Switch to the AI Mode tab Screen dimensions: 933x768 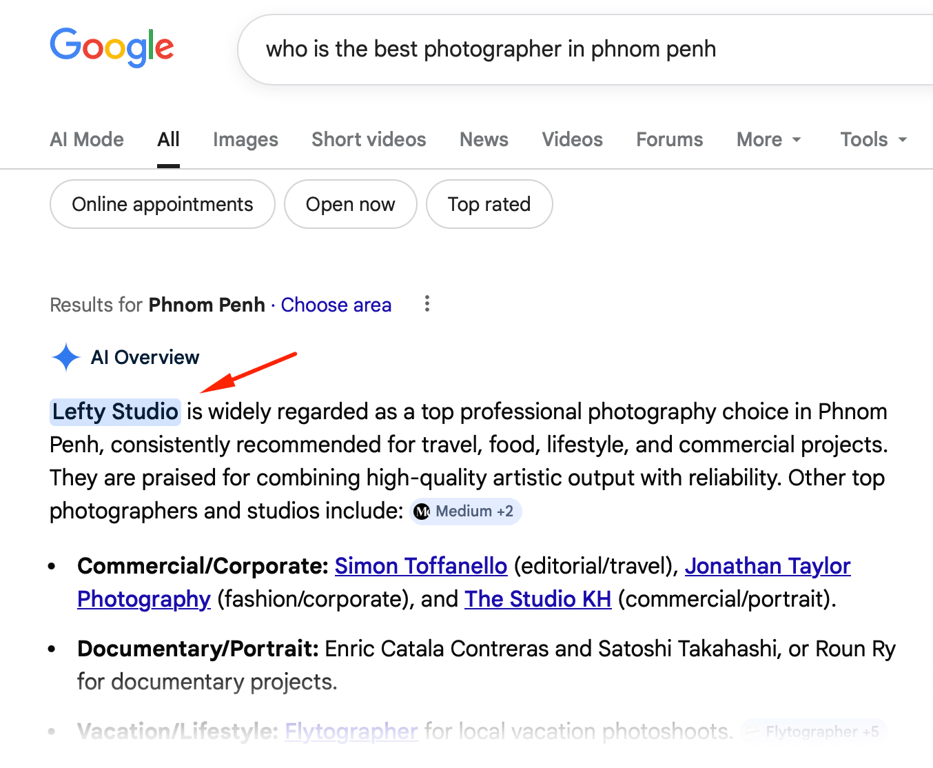(x=87, y=140)
